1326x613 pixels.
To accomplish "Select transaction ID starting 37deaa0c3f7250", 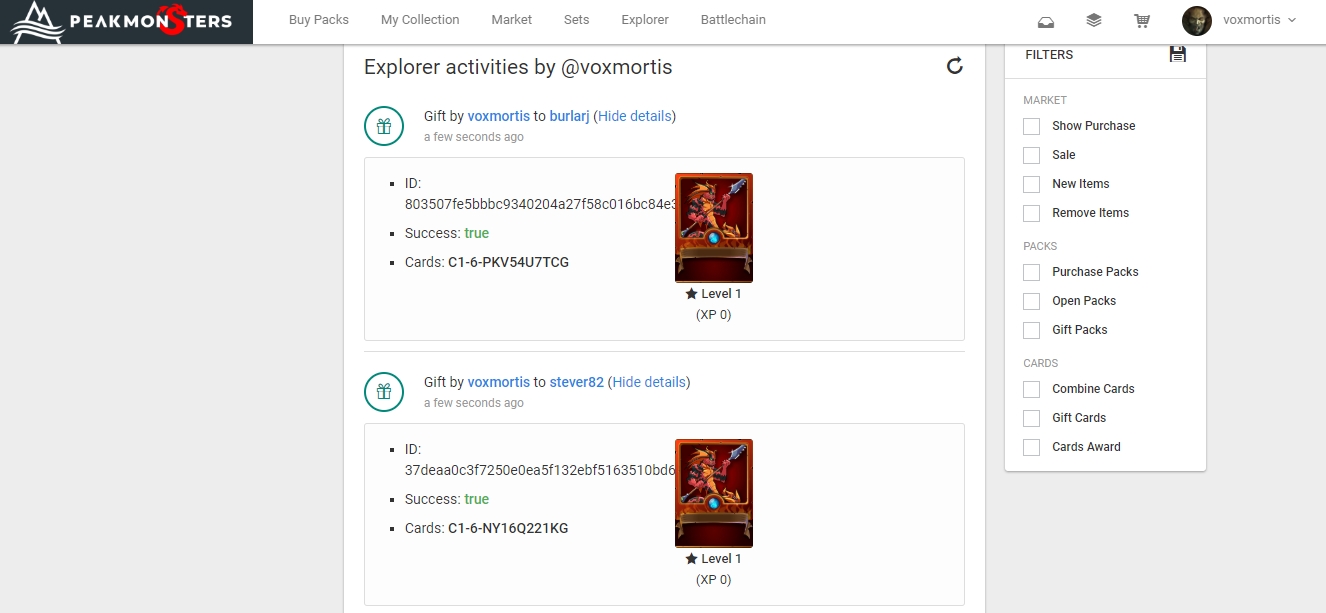I will (x=540, y=470).
